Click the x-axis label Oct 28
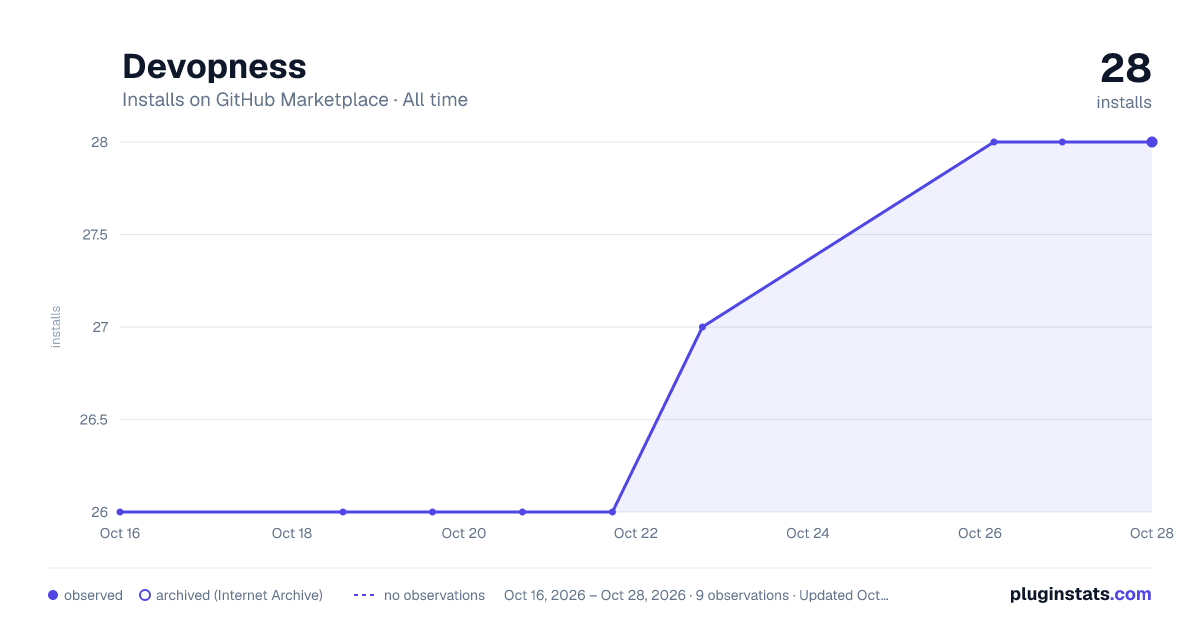The width and height of the screenshot is (1200, 630). point(1151,533)
